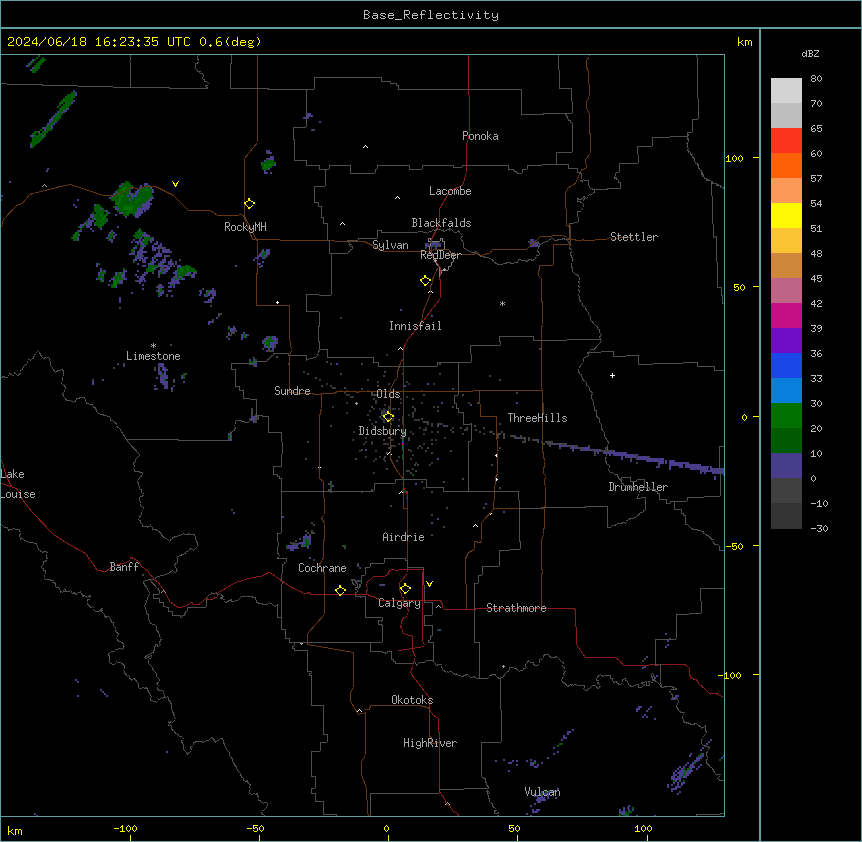The height and width of the screenshot is (842, 862).
Task: Click the ThreeHills town label
Action: [x=537, y=418]
